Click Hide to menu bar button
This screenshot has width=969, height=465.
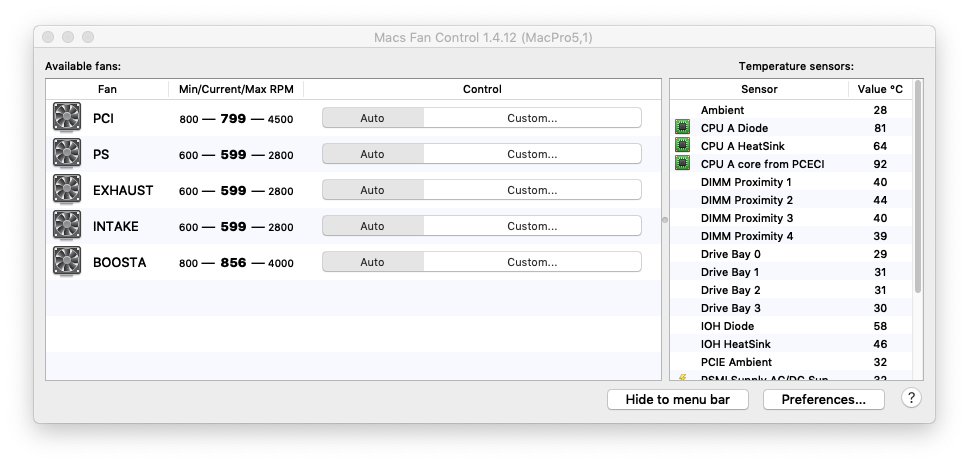click(x=677, y=399)
